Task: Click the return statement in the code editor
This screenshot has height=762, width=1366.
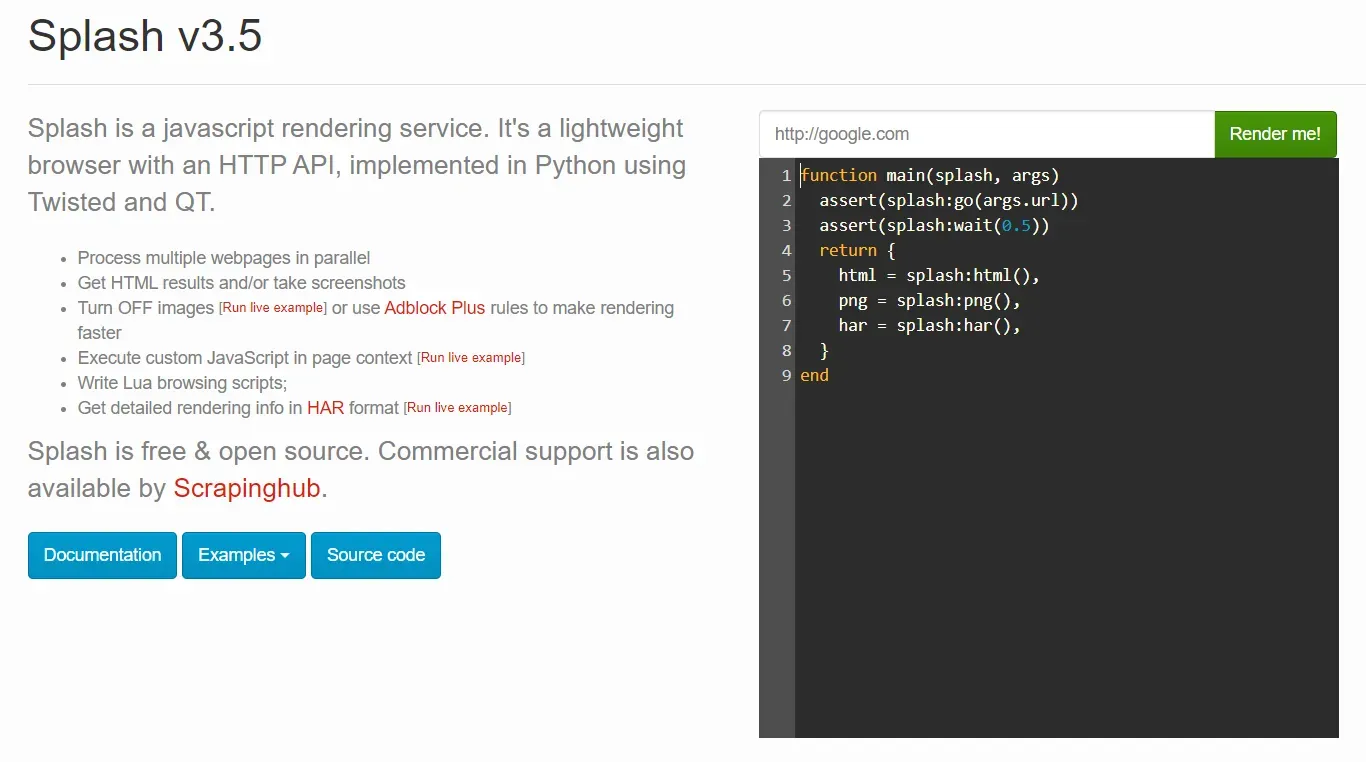Action: click(x=846, y=250)
